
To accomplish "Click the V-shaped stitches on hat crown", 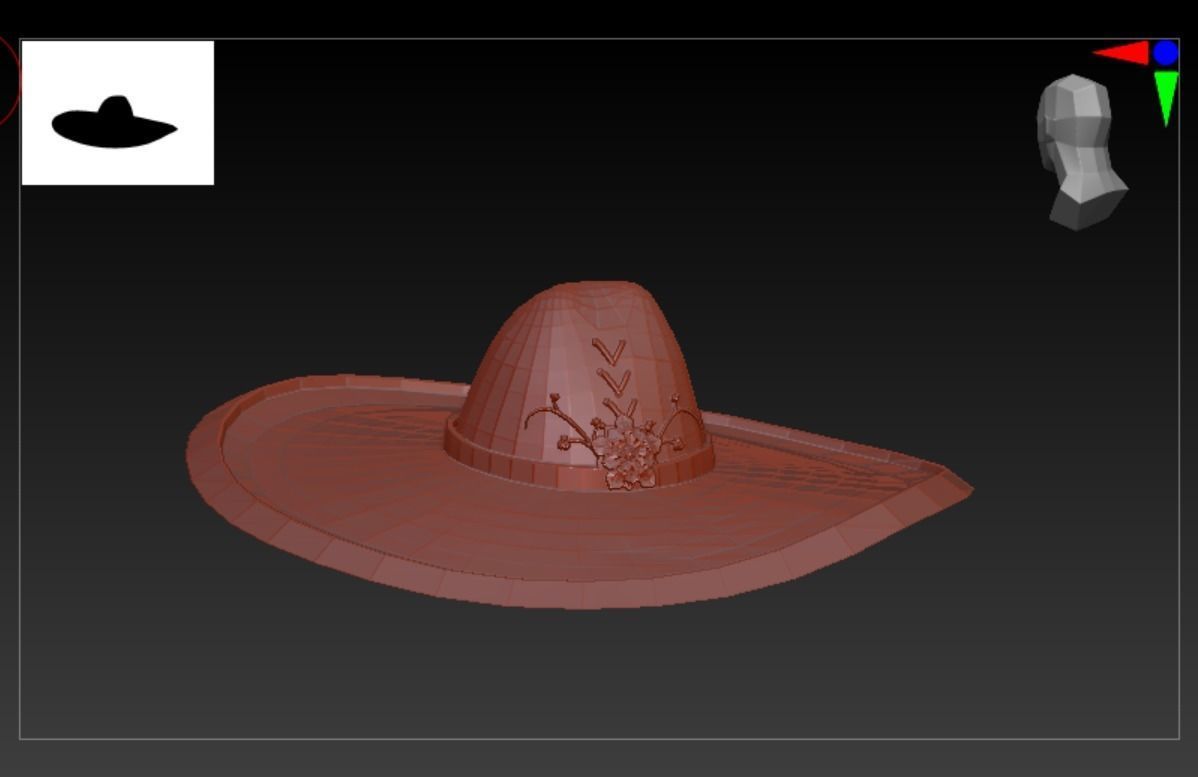I will 614,379.
